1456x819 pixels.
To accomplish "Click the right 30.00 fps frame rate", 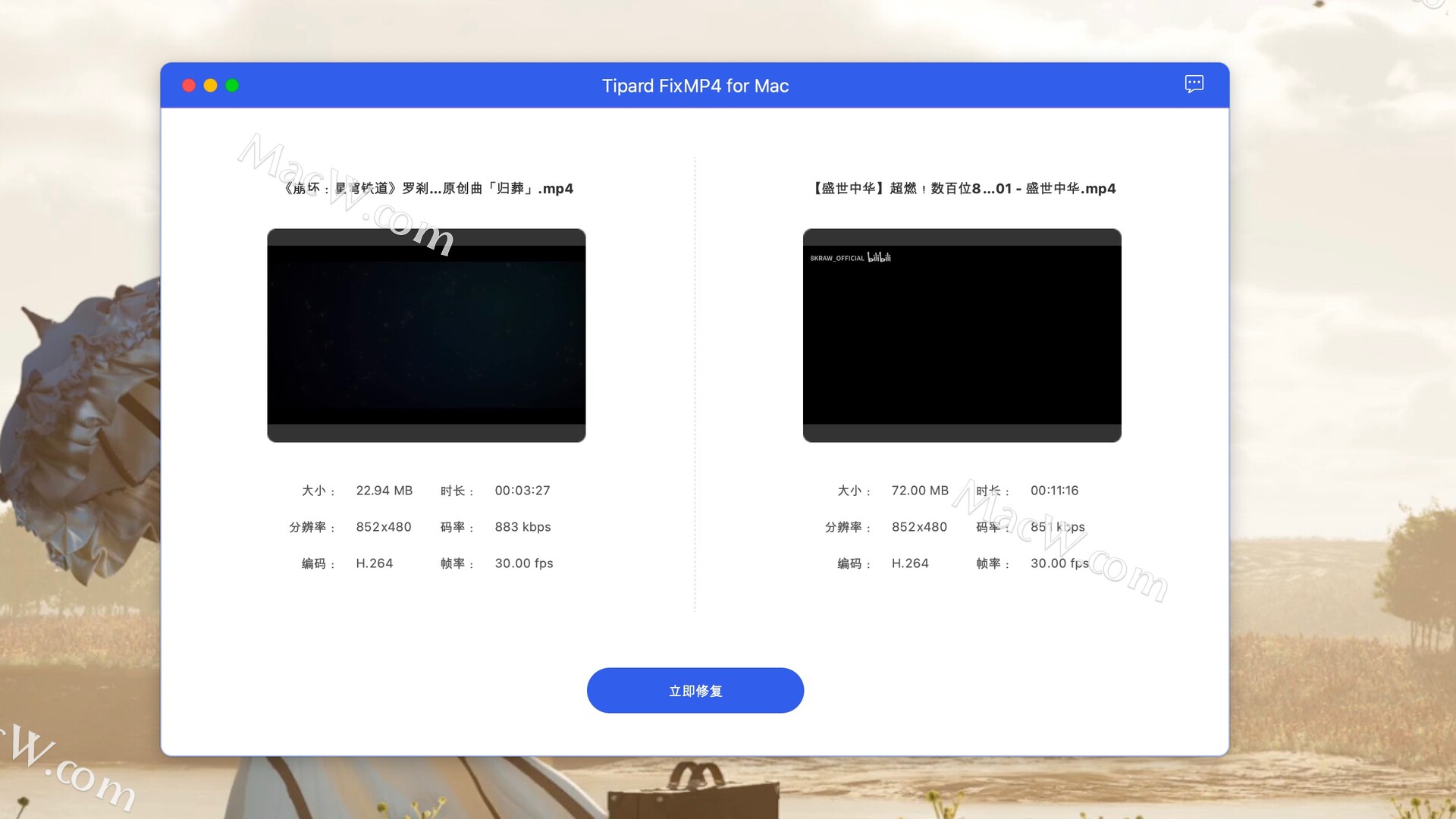I will coord(1059,563).
